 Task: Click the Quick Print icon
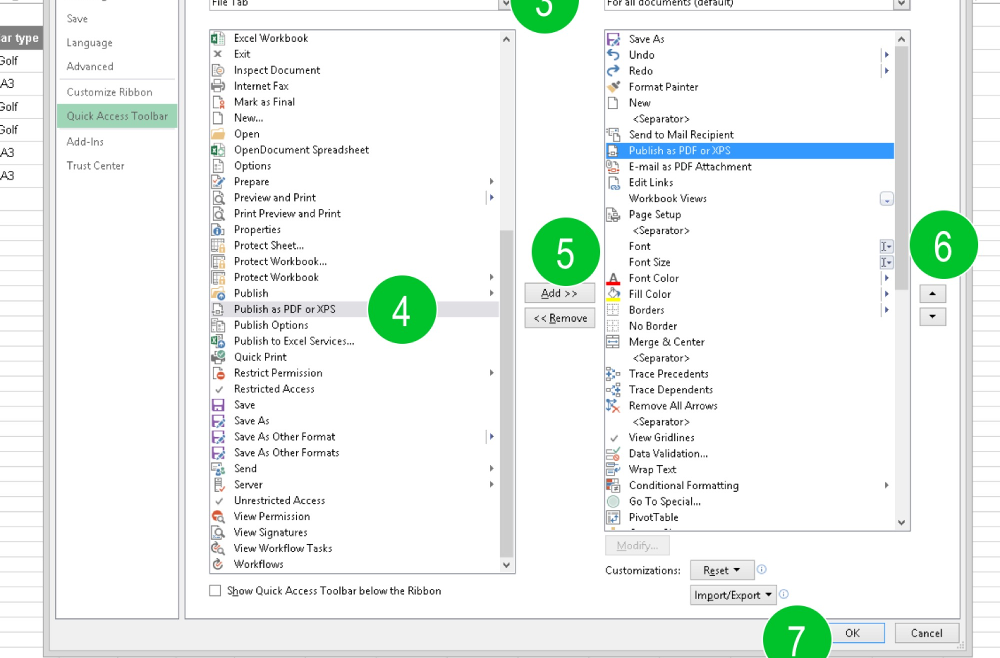click(x=218, y=357)
